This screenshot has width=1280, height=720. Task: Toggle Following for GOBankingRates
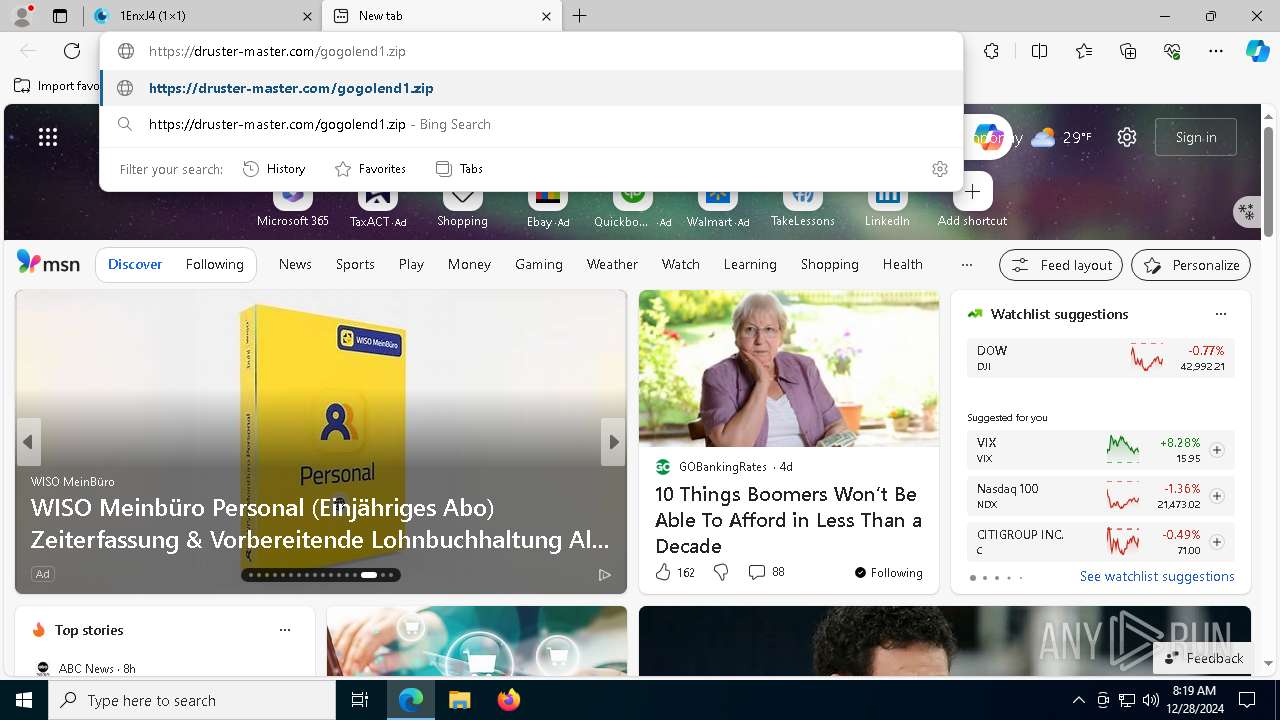888,573
